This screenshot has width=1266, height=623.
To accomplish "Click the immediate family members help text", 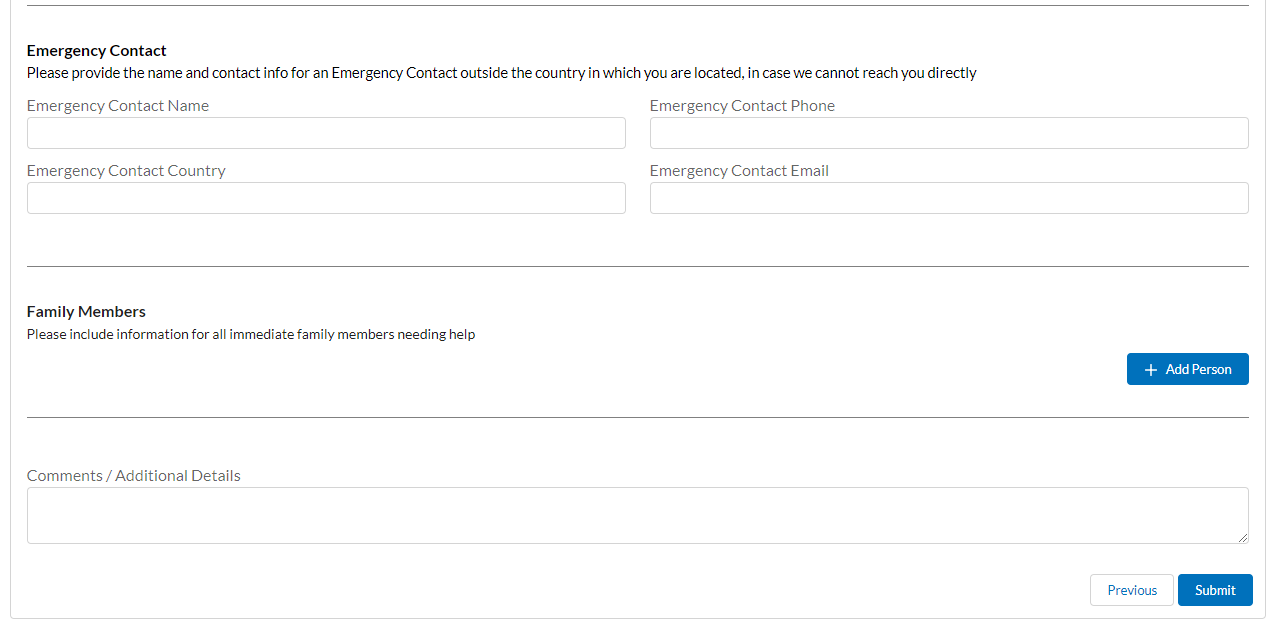I will 251,335.
